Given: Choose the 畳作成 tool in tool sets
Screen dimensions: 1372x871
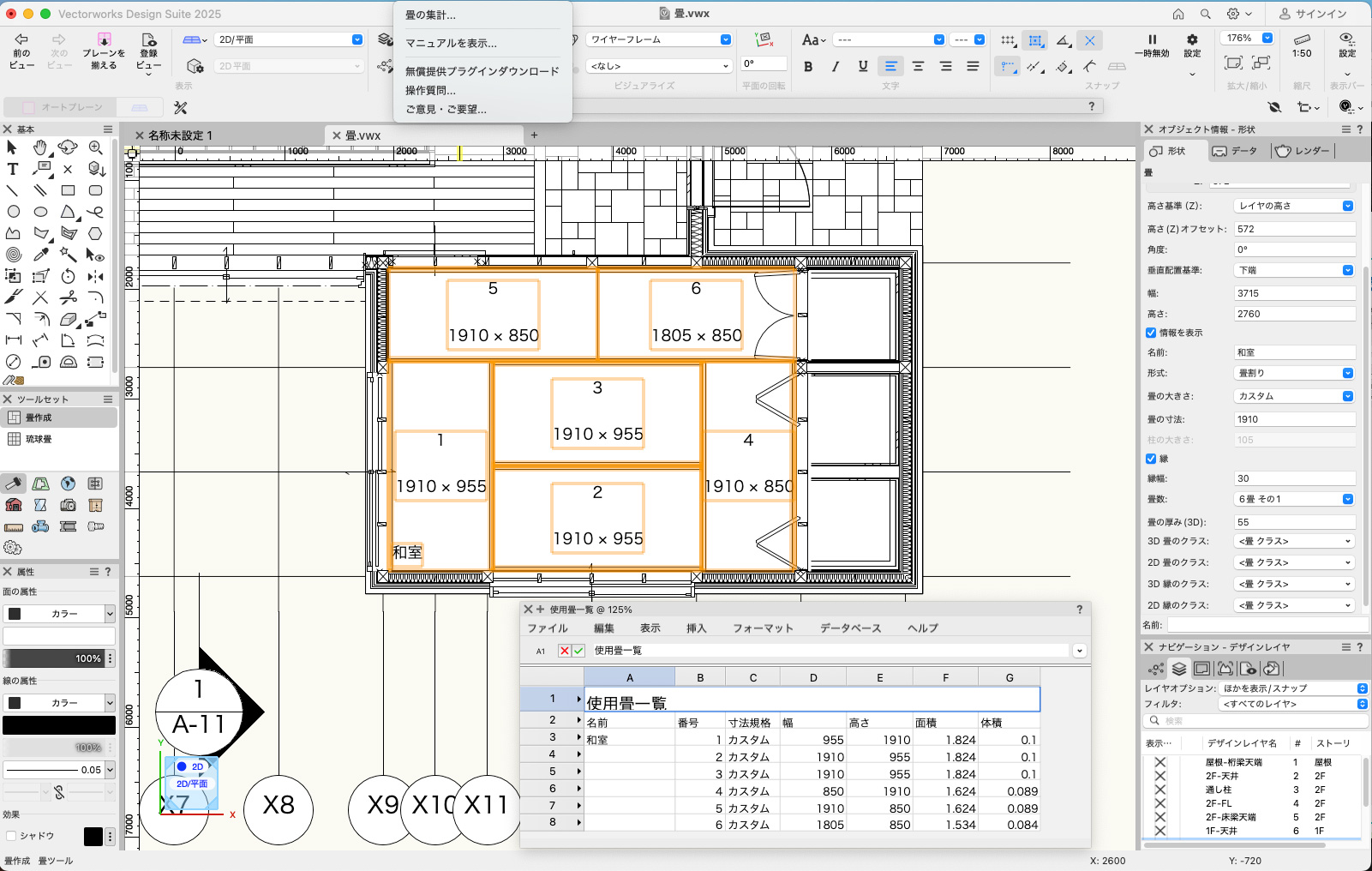Looking at the screenshot, I should point(59,417).
